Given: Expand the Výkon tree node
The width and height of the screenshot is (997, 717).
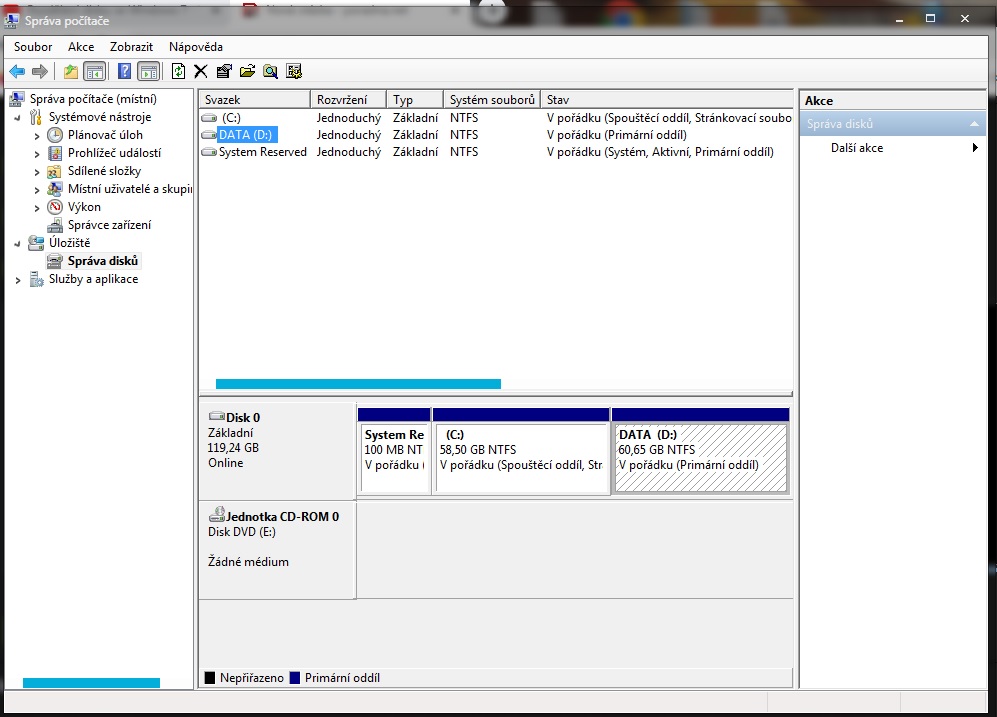Looking at the screenshot, I should [37, 207].
